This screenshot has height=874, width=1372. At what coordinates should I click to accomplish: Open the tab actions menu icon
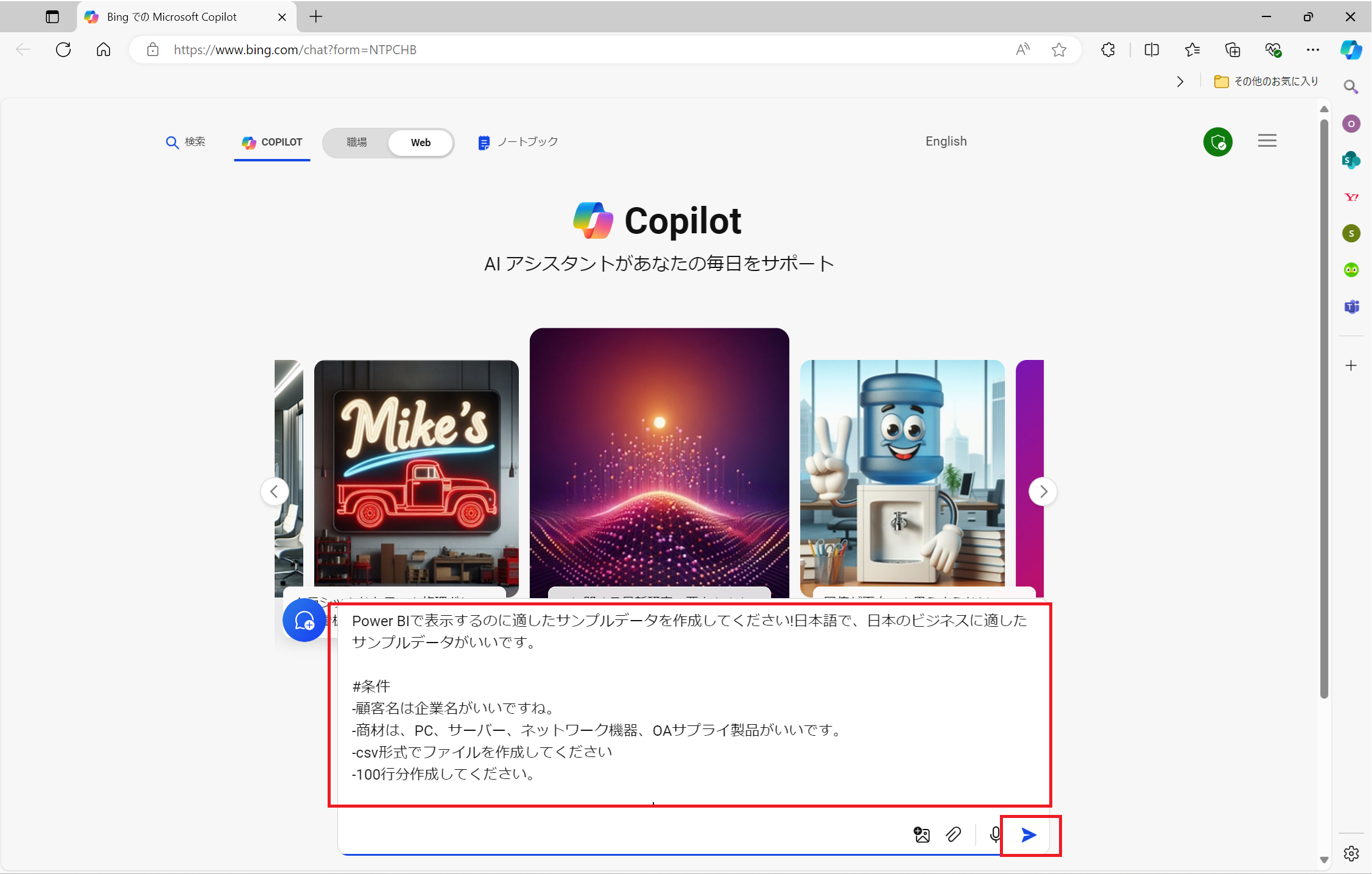(52, 16)
